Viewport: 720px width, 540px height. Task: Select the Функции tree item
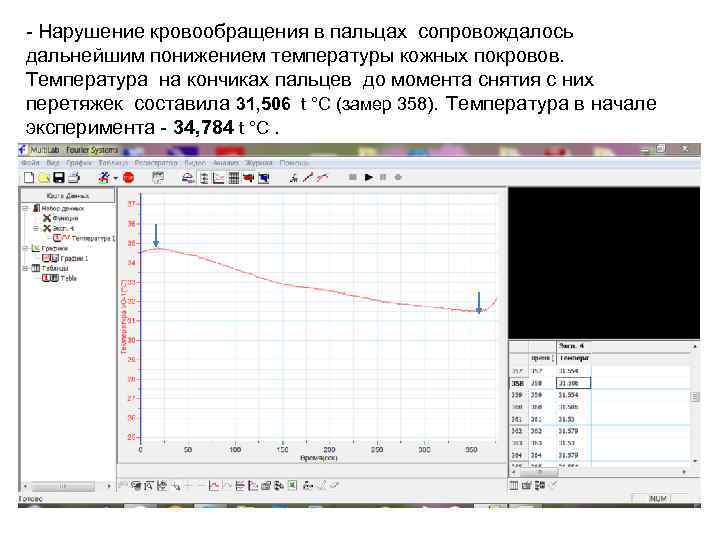(x=65, y=219)
